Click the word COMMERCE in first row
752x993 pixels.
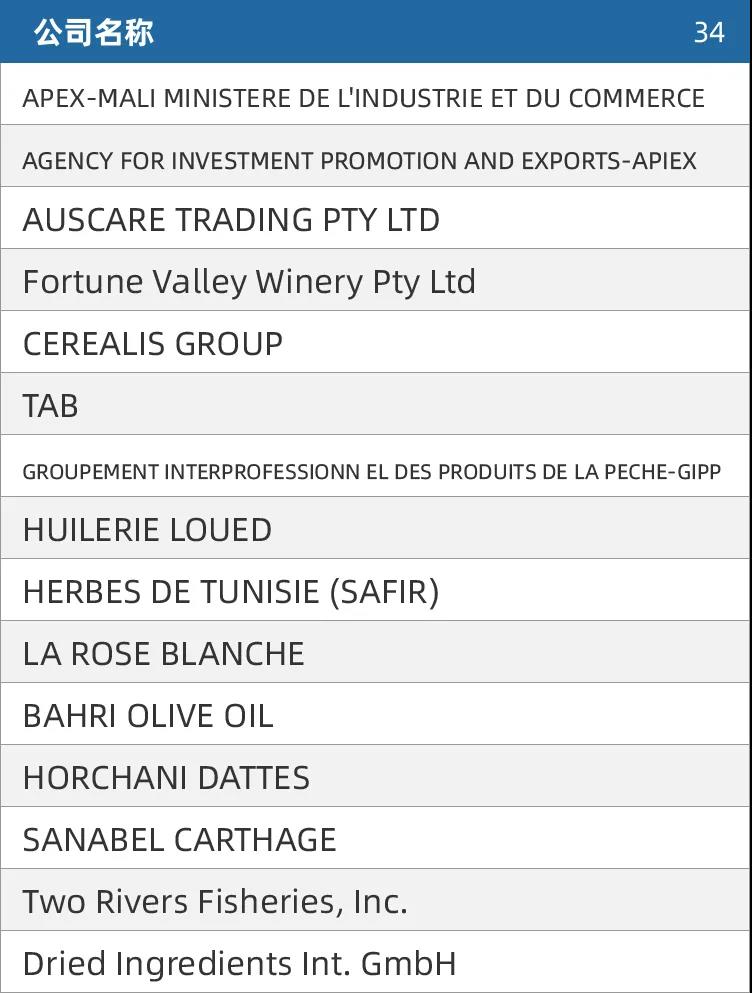[636, 98]
